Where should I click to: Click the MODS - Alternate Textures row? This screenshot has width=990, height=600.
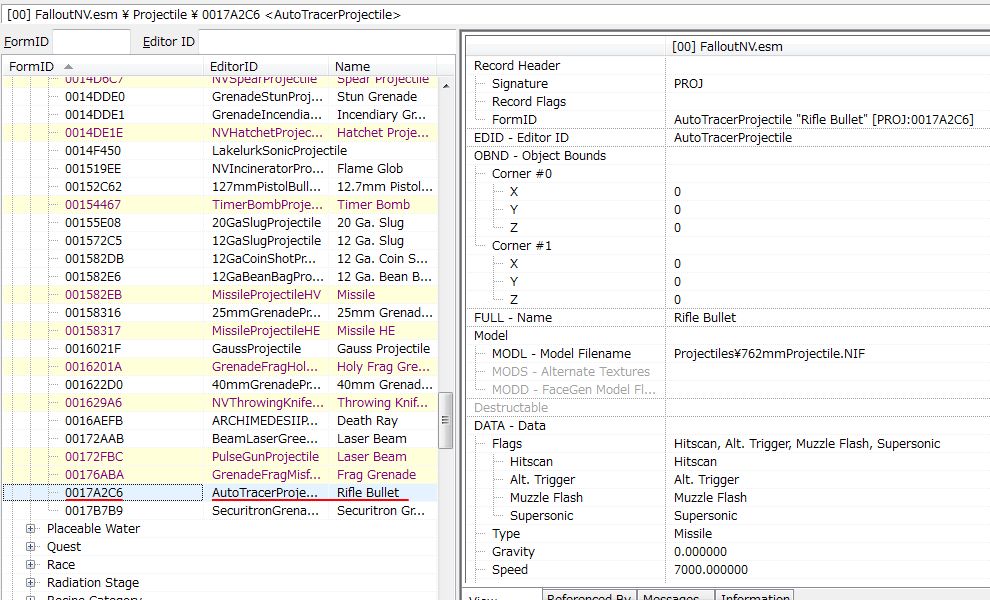[729, 371]
